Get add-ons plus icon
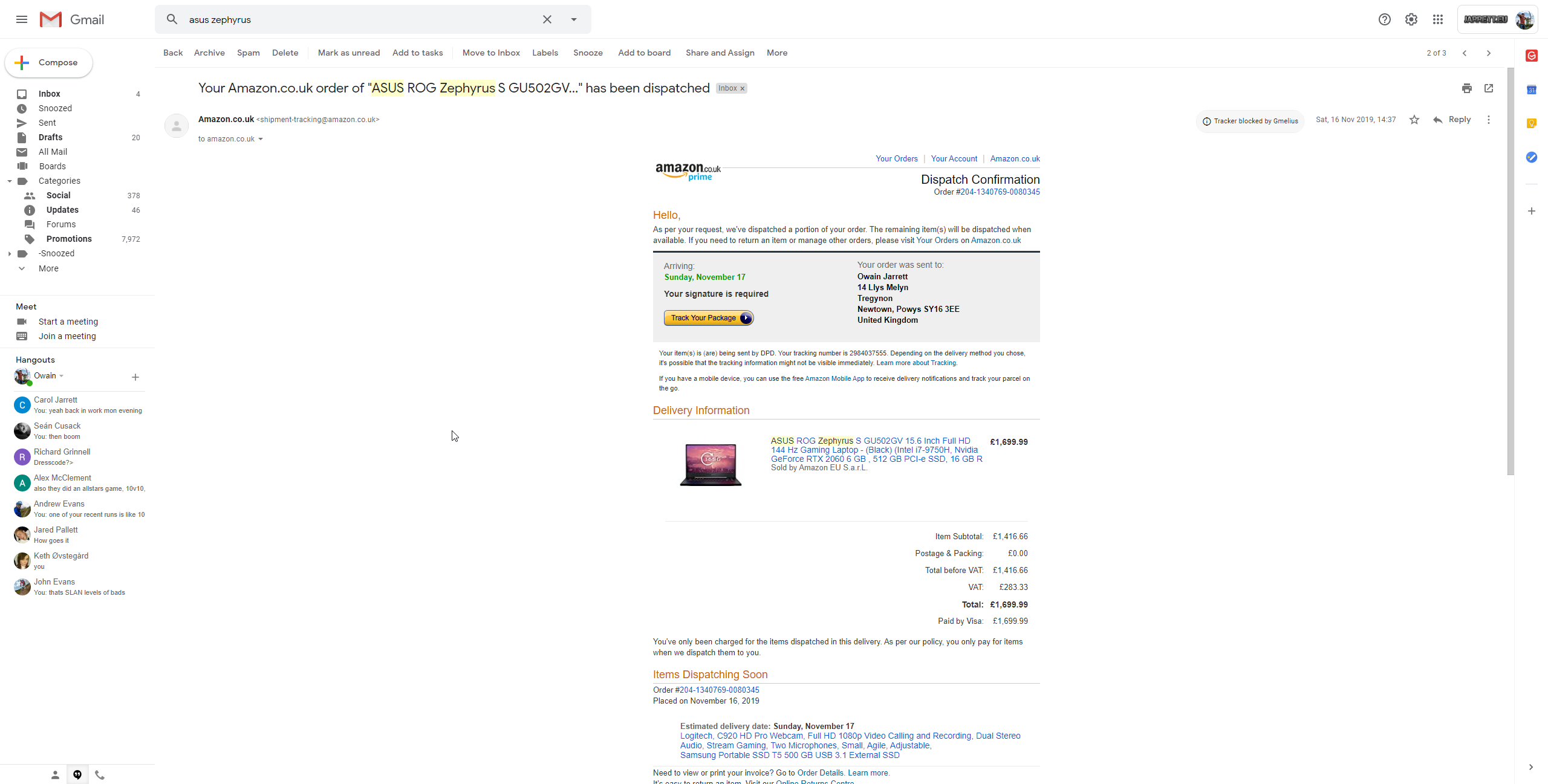This screenshot has height=784, width=1548. coord(1532,211)
